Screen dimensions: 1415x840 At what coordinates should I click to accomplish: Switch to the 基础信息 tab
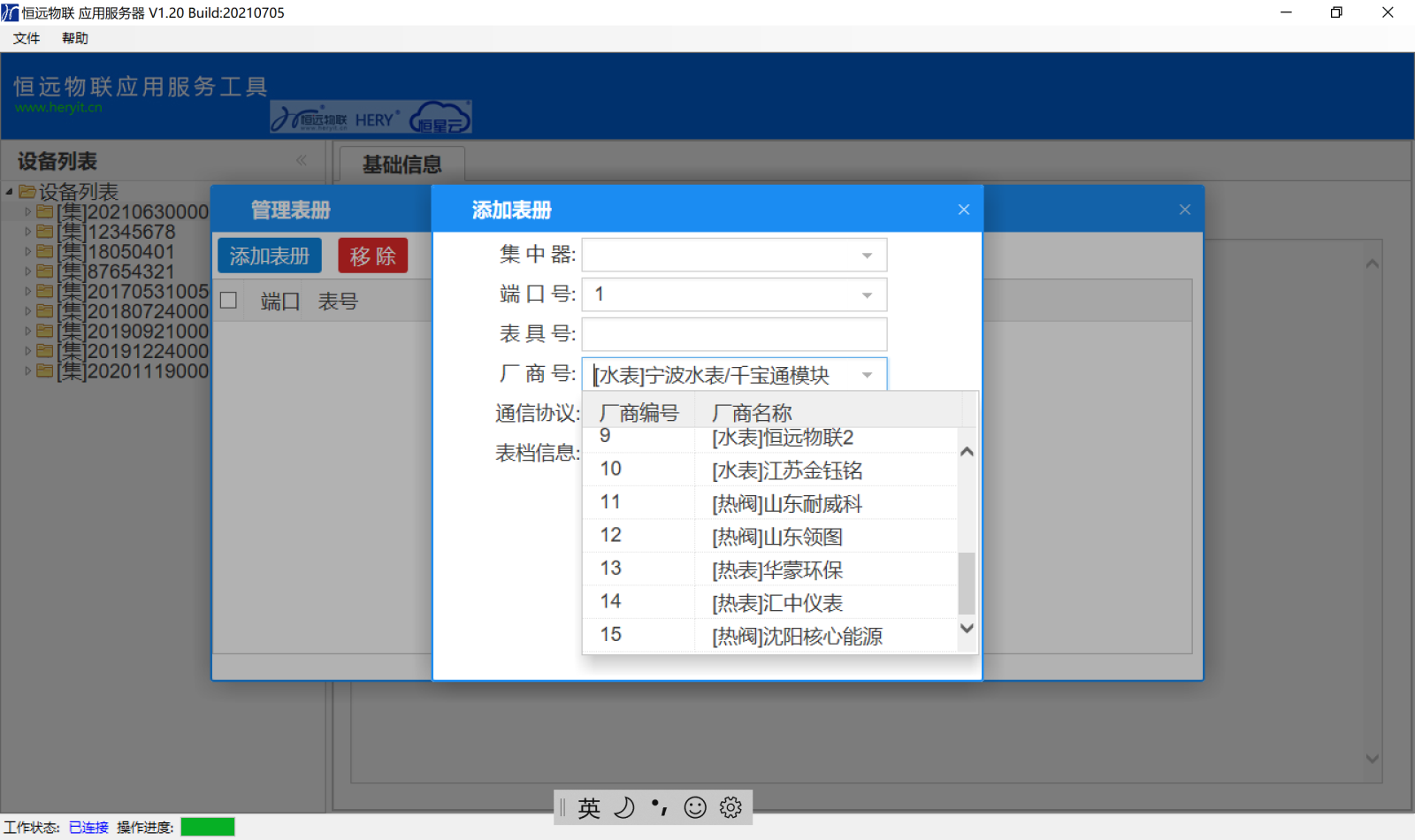point(402,164)
